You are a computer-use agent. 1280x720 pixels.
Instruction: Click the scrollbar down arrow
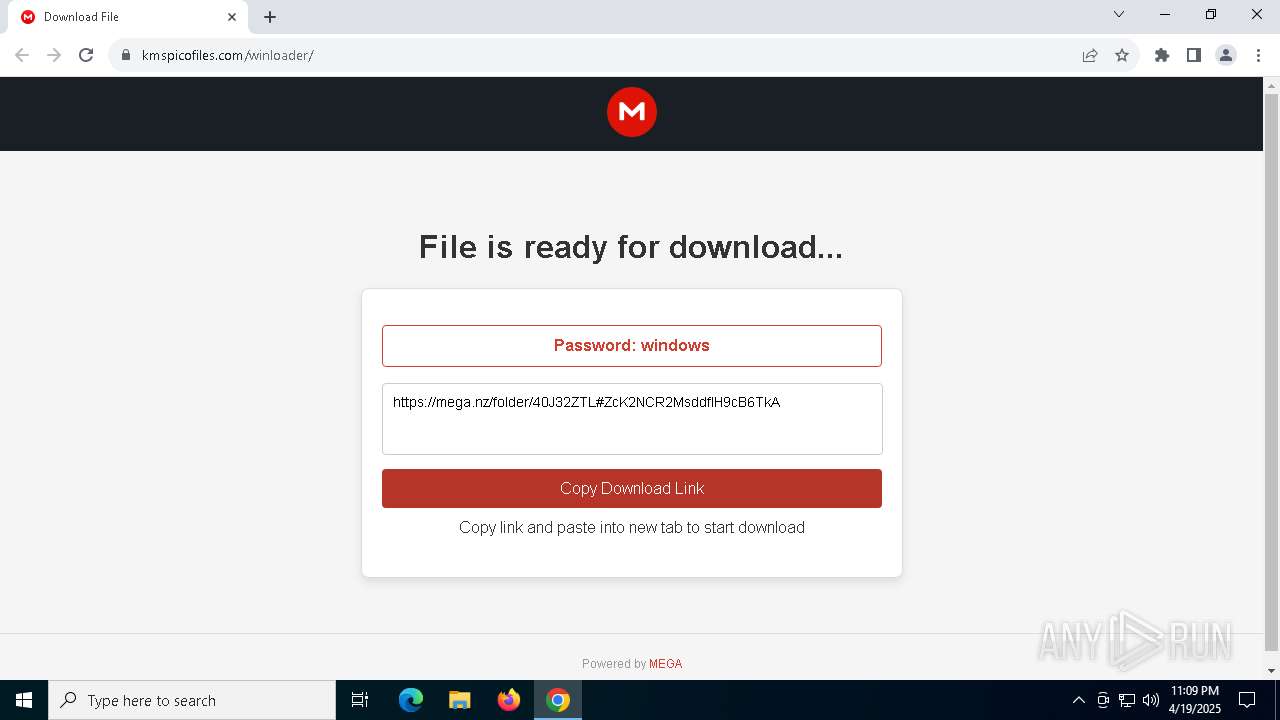[x=1272, y=671]
